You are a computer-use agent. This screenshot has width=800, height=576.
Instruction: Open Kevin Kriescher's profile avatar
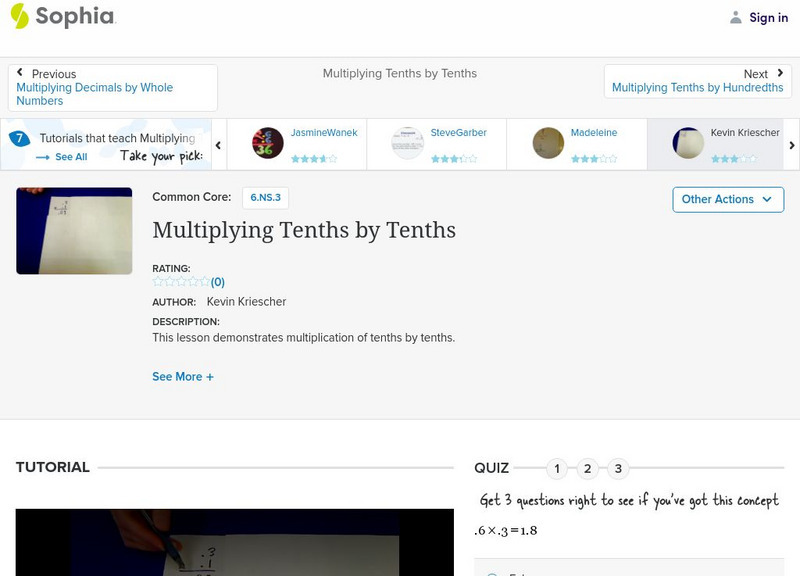tap(687, 141)
